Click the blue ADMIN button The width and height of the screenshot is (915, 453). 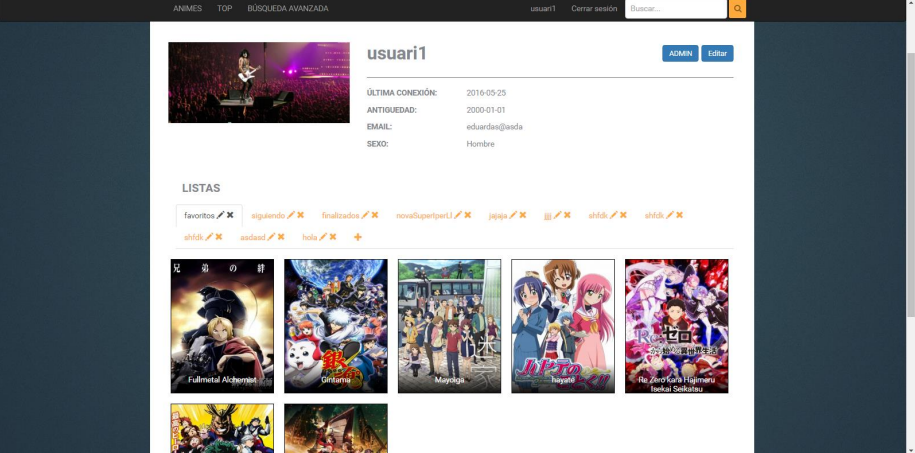(680, 54)
